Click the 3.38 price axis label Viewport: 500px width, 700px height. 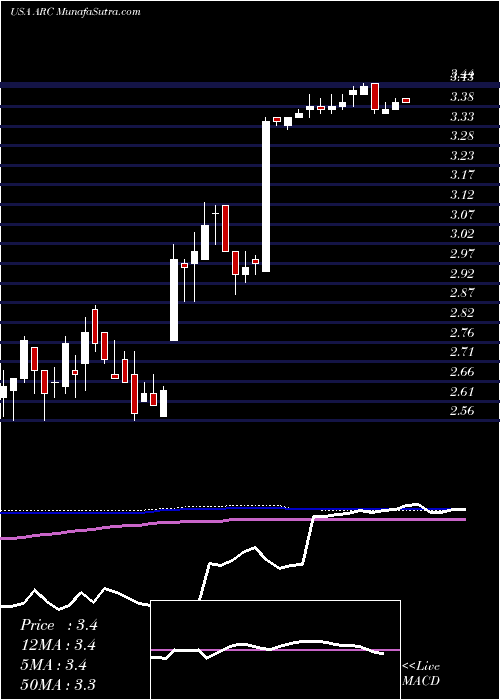(x=462, y=97)
